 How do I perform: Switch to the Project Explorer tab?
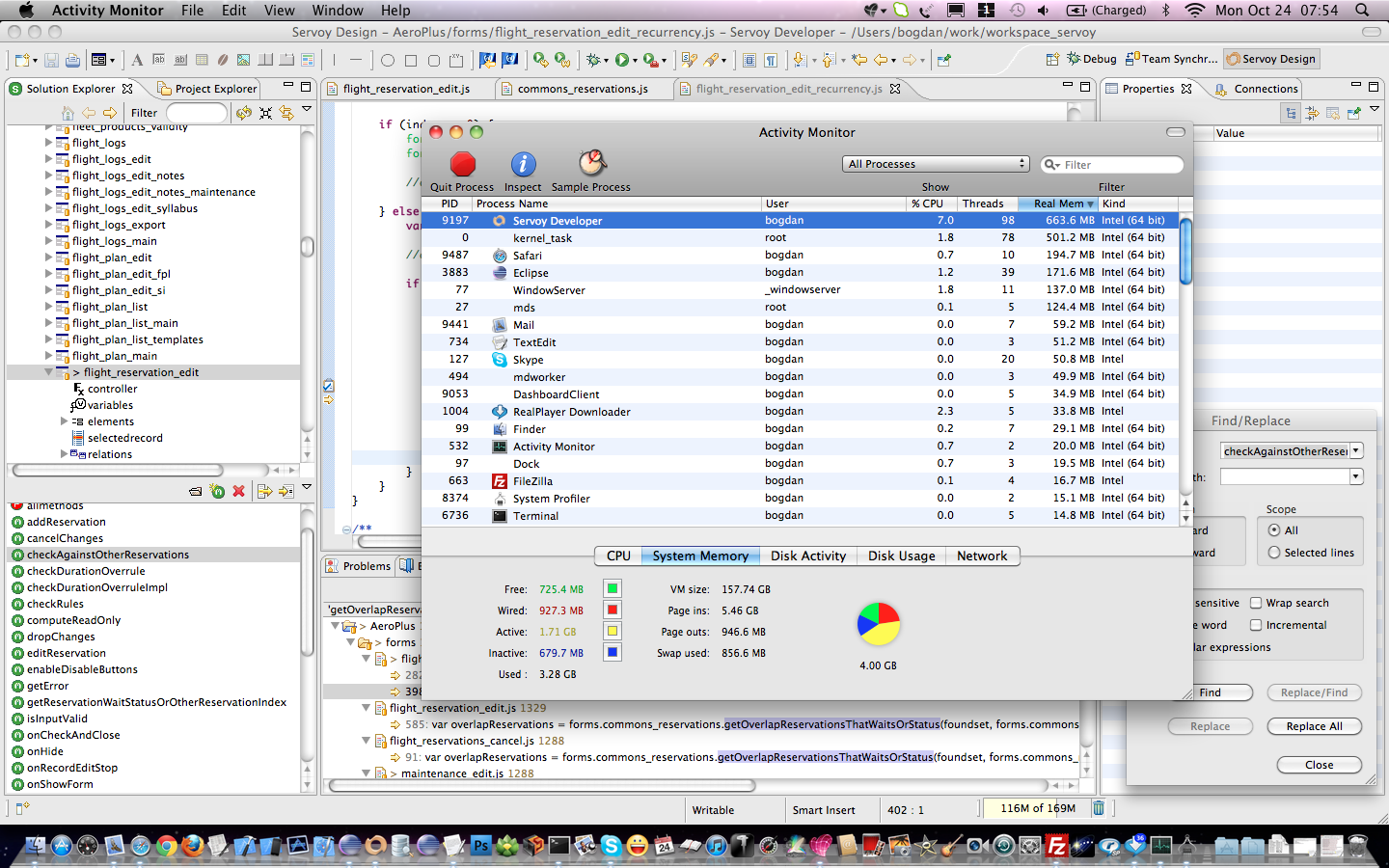[207, 89]
